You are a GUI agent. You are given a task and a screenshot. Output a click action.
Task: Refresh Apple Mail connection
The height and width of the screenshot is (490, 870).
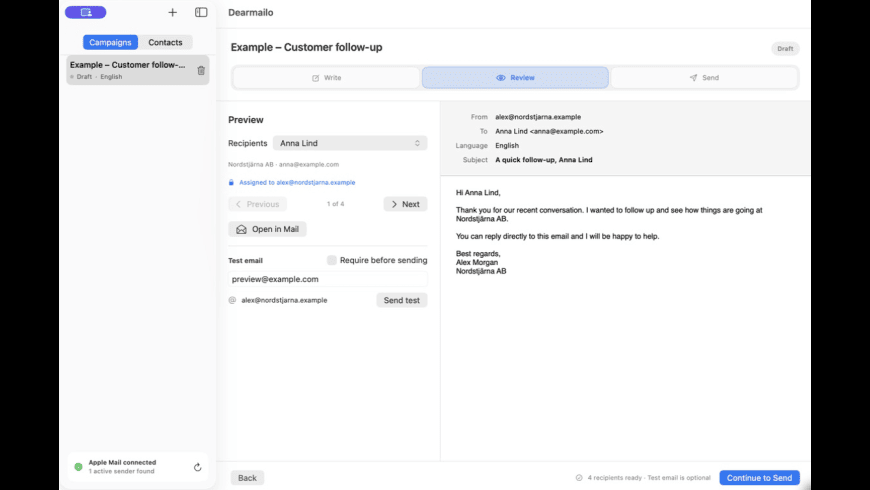point(198,467)
